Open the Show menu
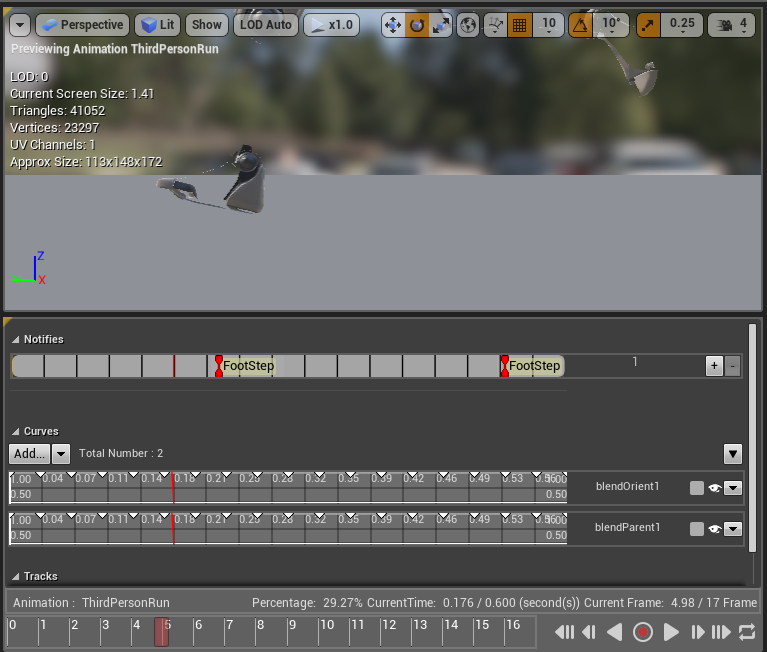Screen dimensions: 767x652 coord(207,25)
